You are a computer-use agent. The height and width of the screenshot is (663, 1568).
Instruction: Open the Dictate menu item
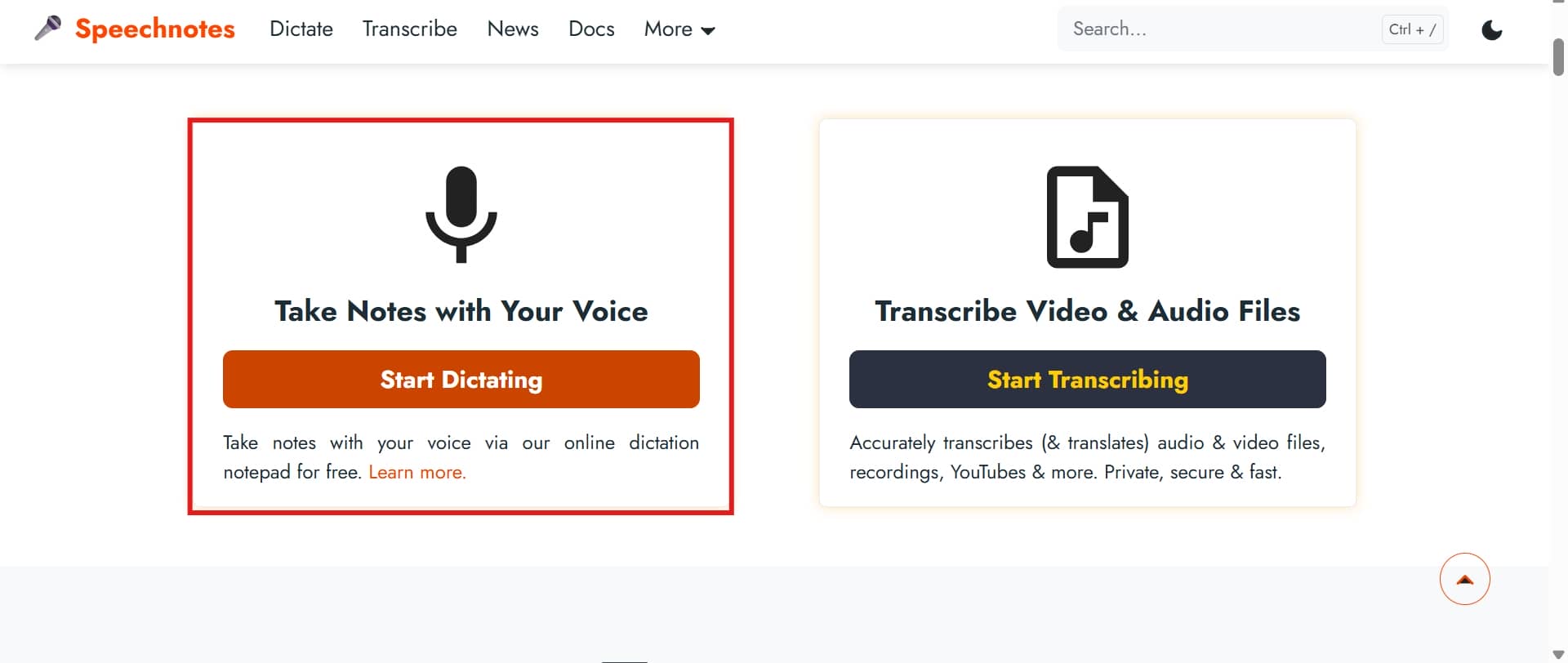301,29
